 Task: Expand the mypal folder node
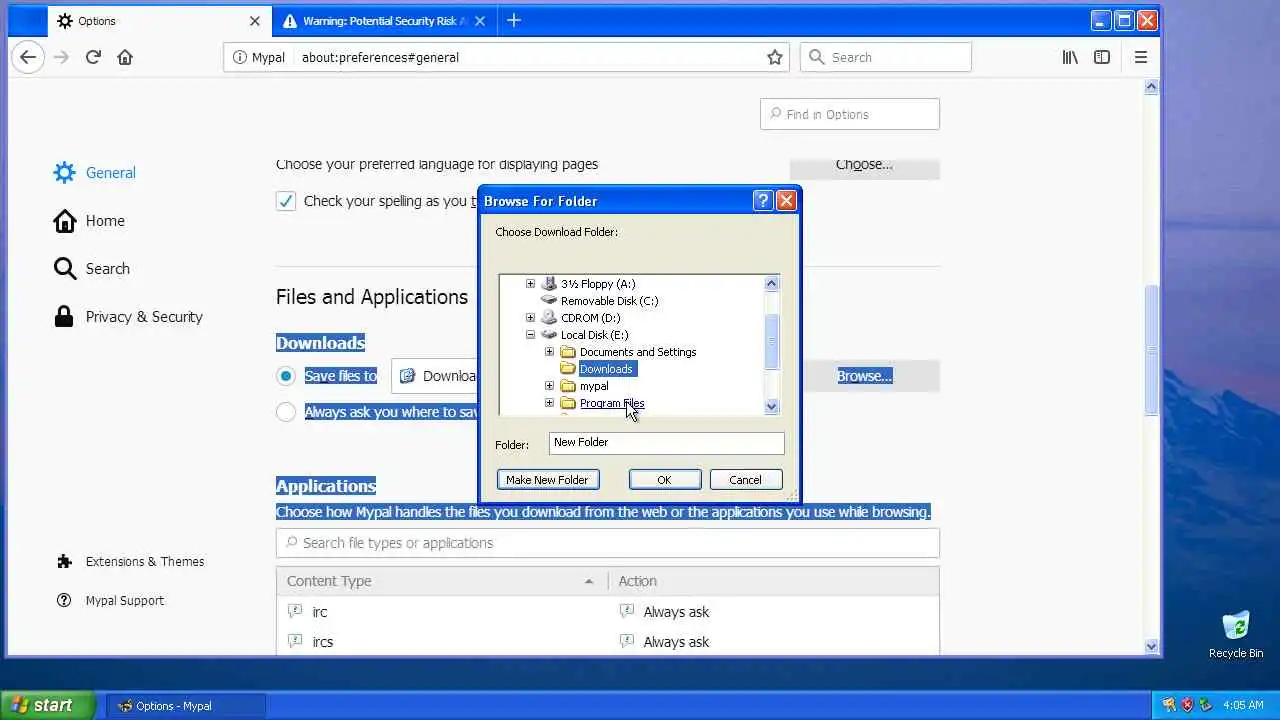tap(549, 385)
